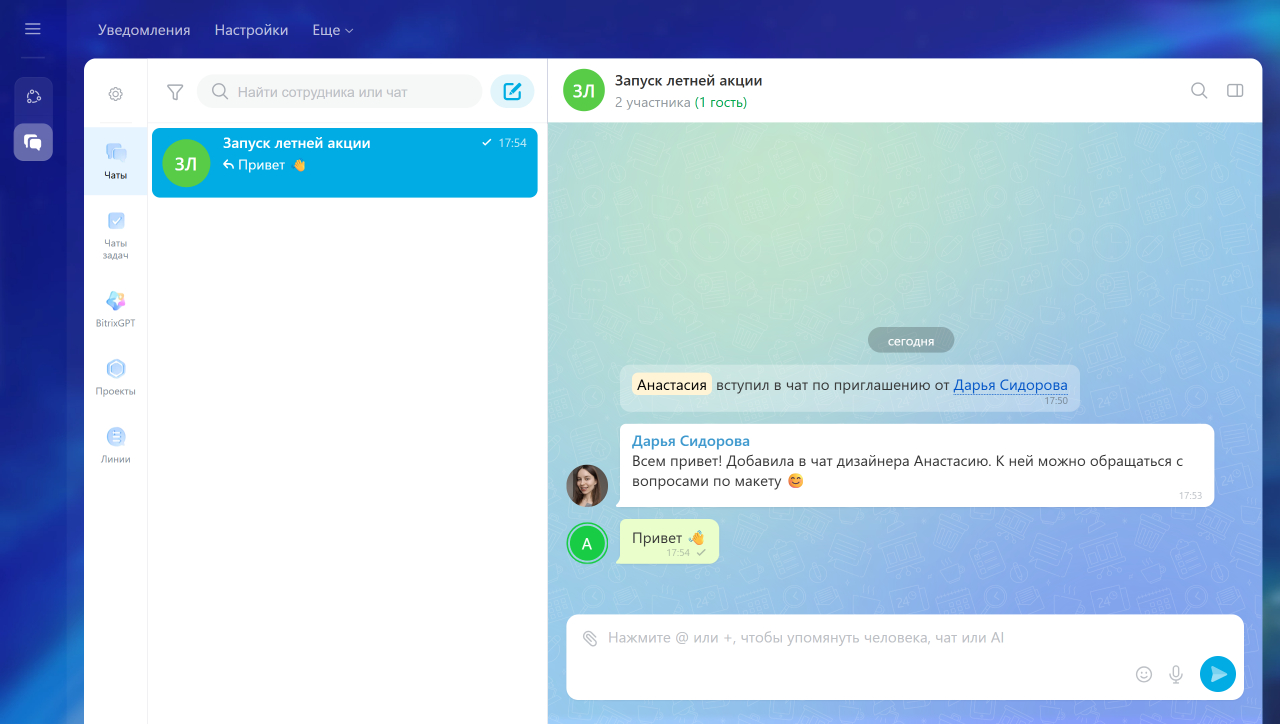The height and width of the screenshot is (724, 1280).
Task: Toggle the chat sidebar panel
Action: click(1235, 90)
